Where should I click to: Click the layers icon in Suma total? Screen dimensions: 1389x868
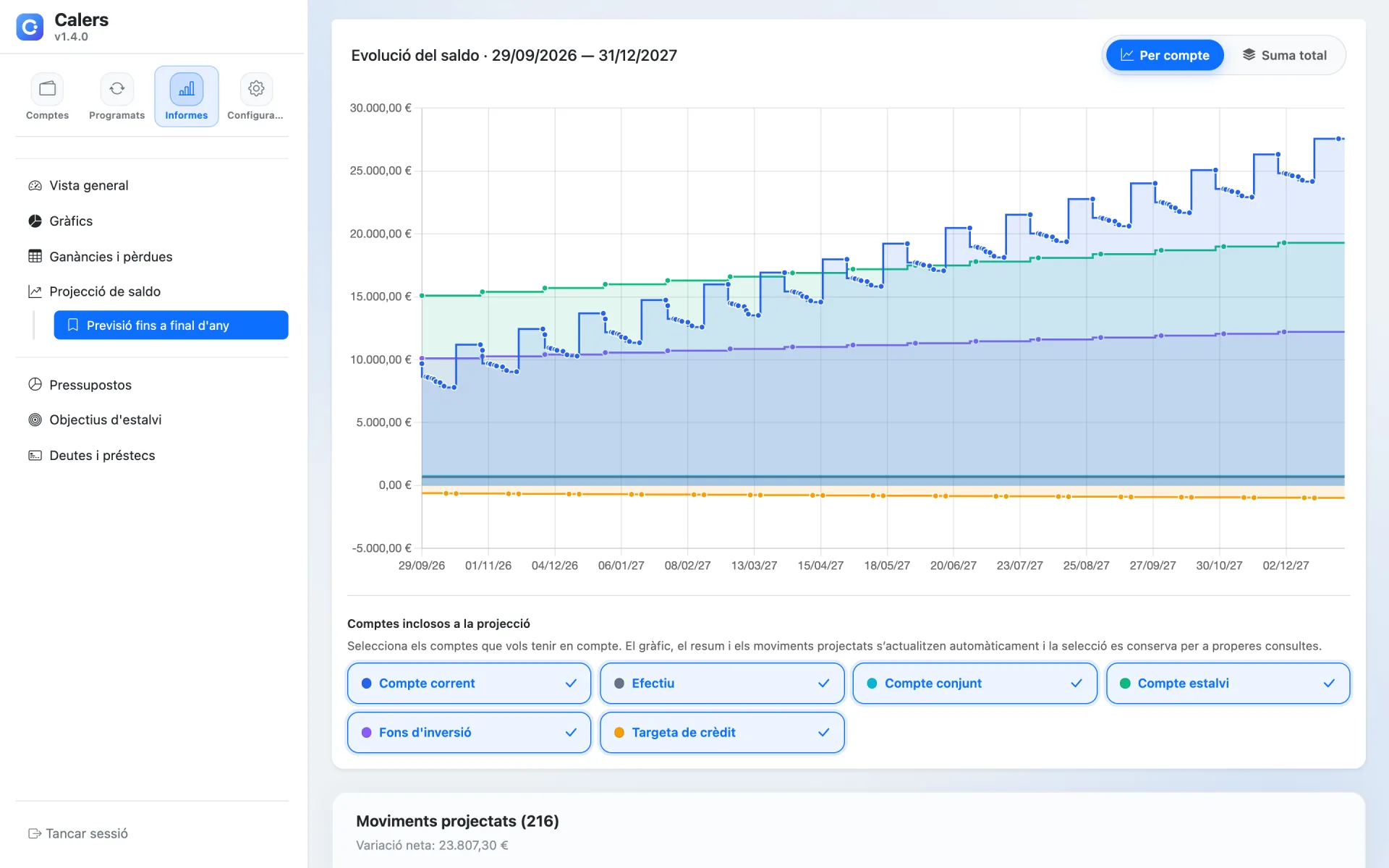click(x=1249, y=54)
